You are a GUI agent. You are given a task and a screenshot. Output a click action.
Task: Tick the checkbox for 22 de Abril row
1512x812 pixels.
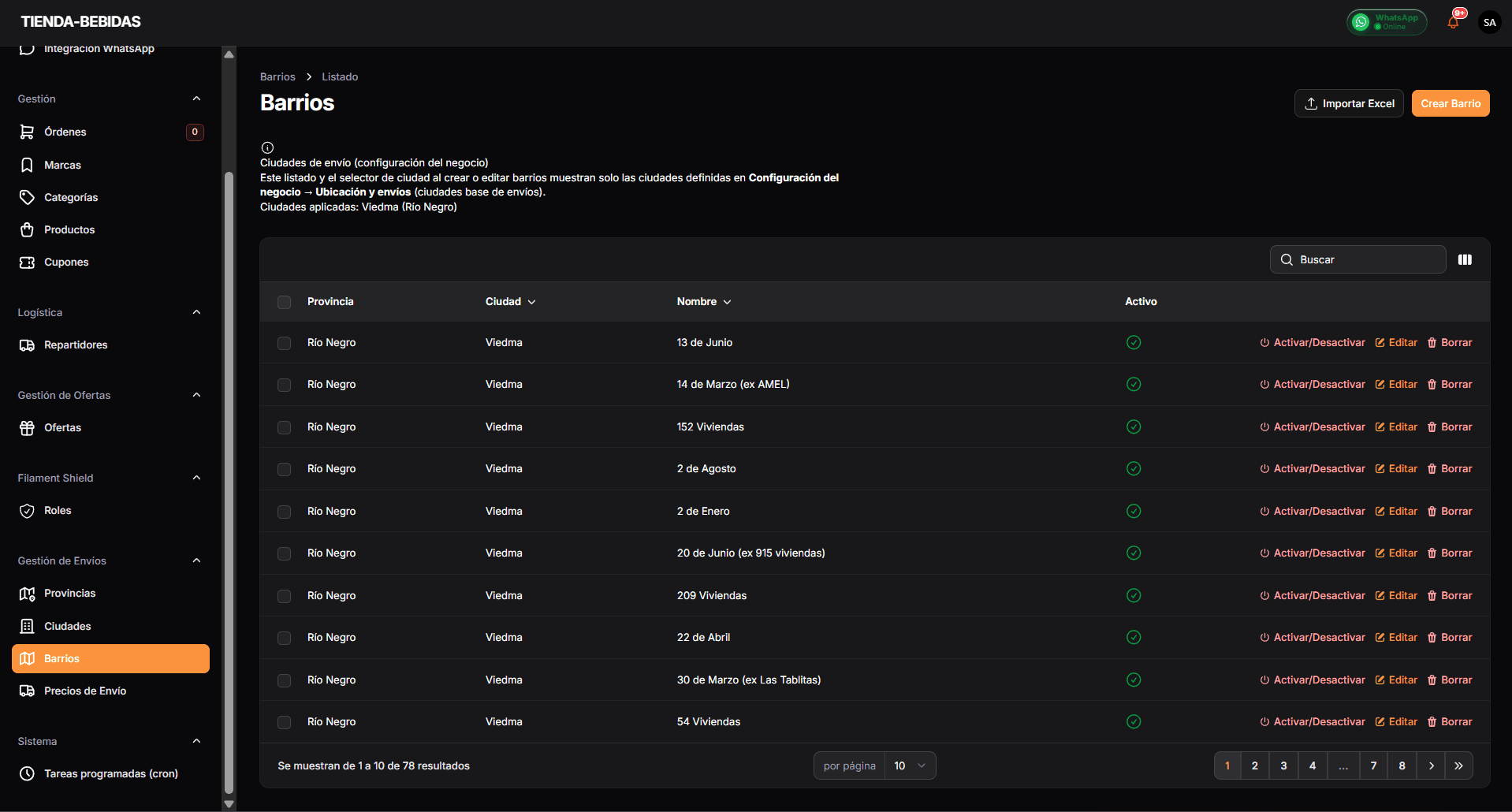(285, 638)
